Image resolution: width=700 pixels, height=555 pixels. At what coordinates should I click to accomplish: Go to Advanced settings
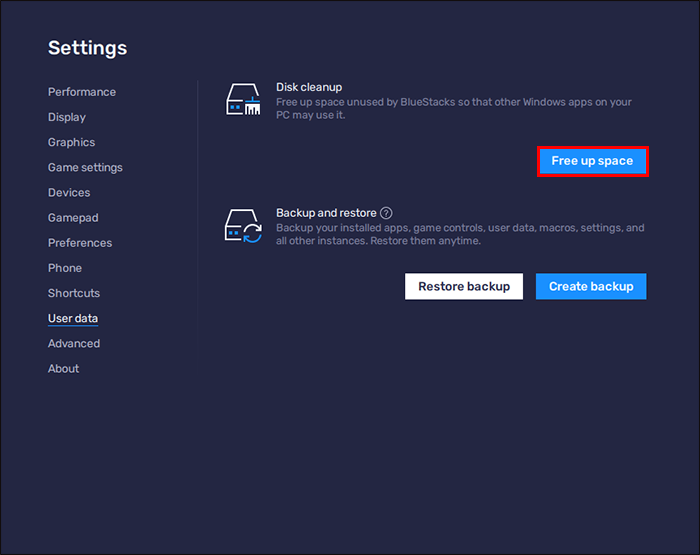point(74,343)
